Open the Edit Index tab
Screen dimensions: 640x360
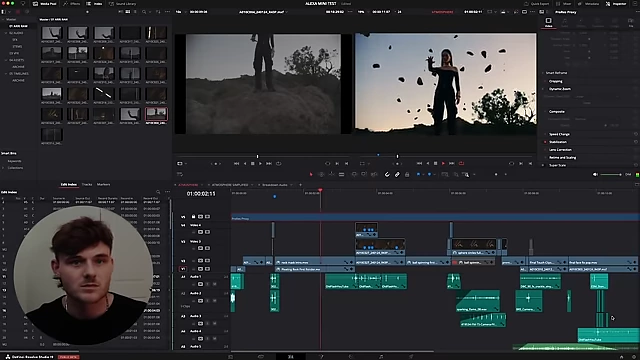[69, 184]
